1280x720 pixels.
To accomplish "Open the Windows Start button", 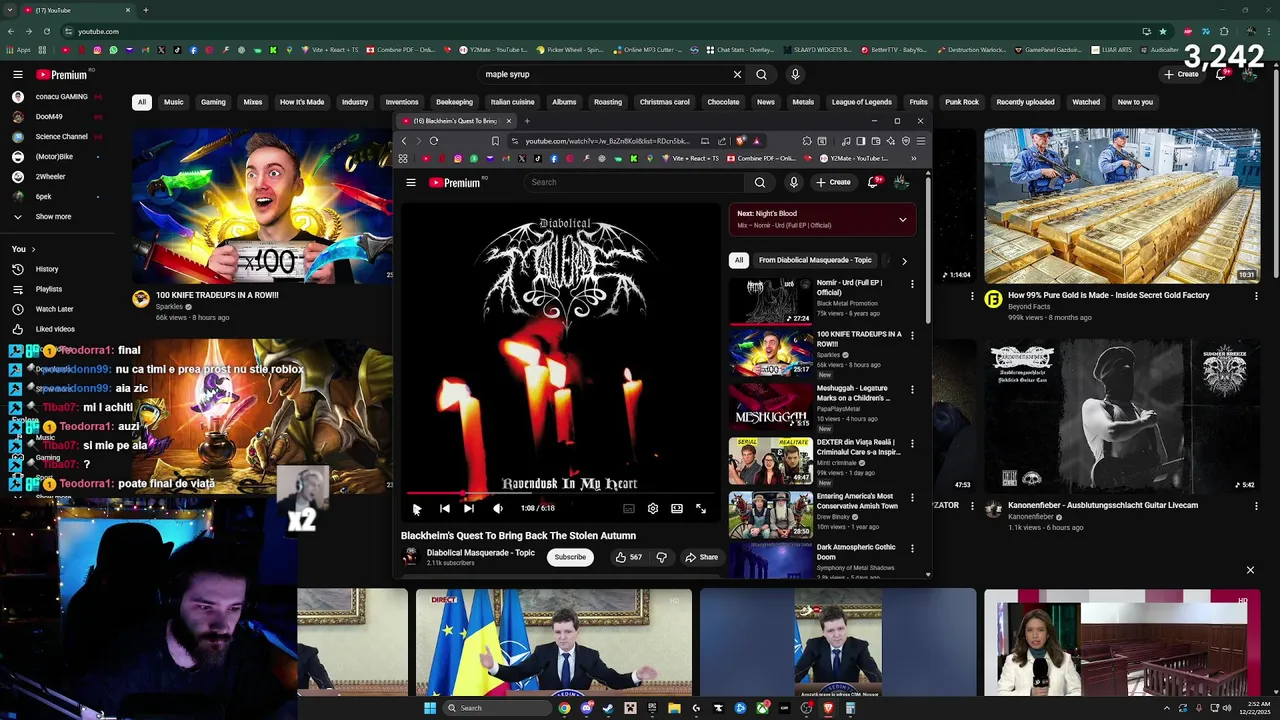I will [x=430, y=708].
